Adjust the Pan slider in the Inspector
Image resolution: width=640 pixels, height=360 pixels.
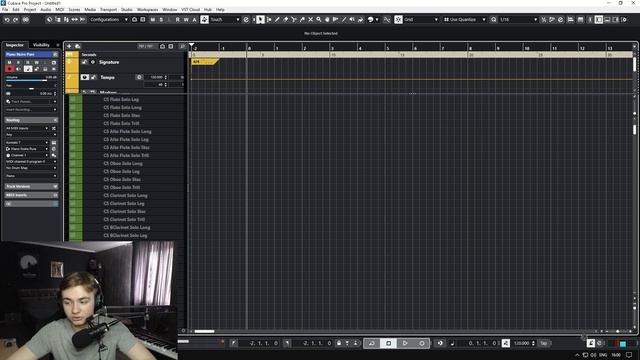[x=31, y=89]
